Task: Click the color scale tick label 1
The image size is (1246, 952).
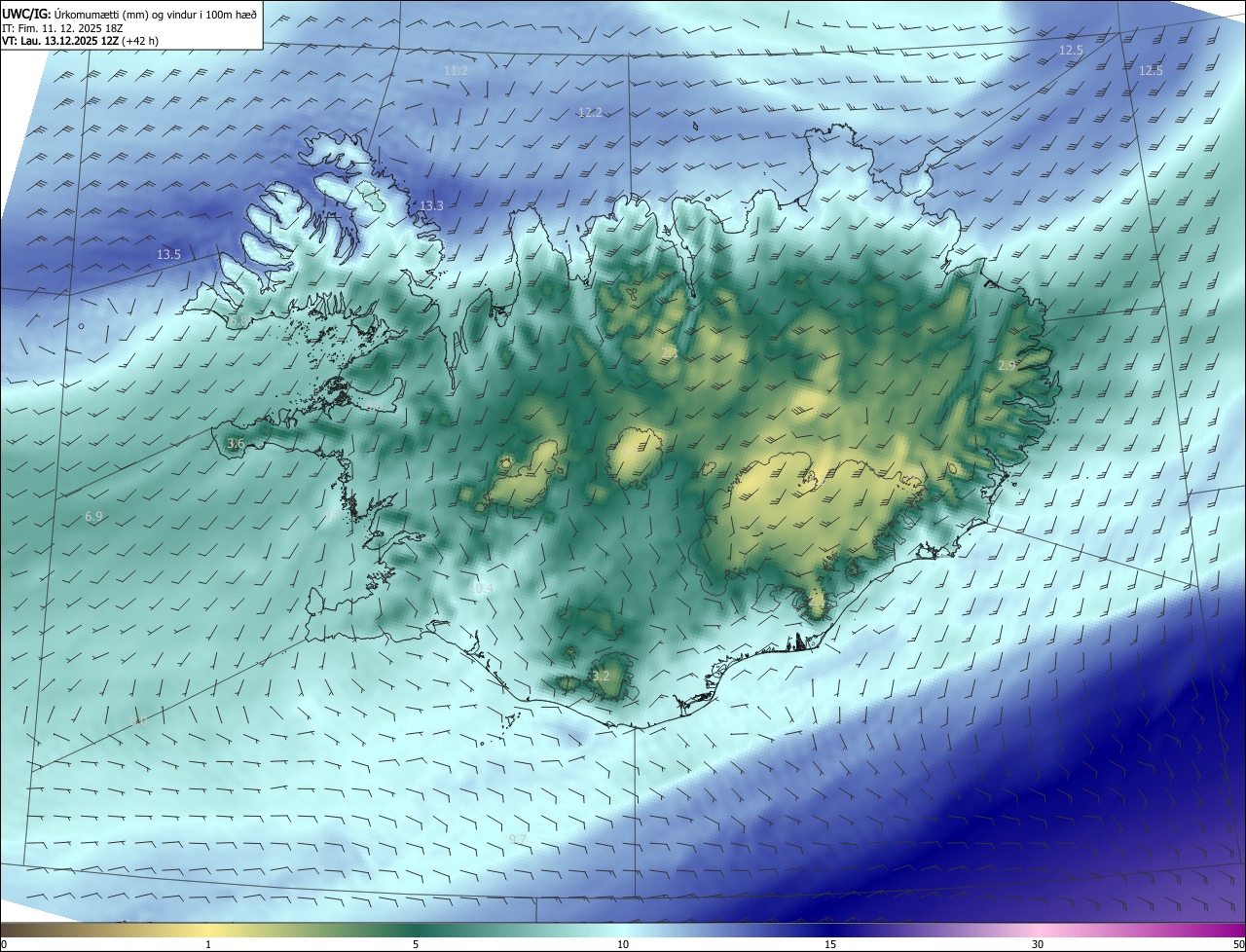Action: click(x=208, y=944)
